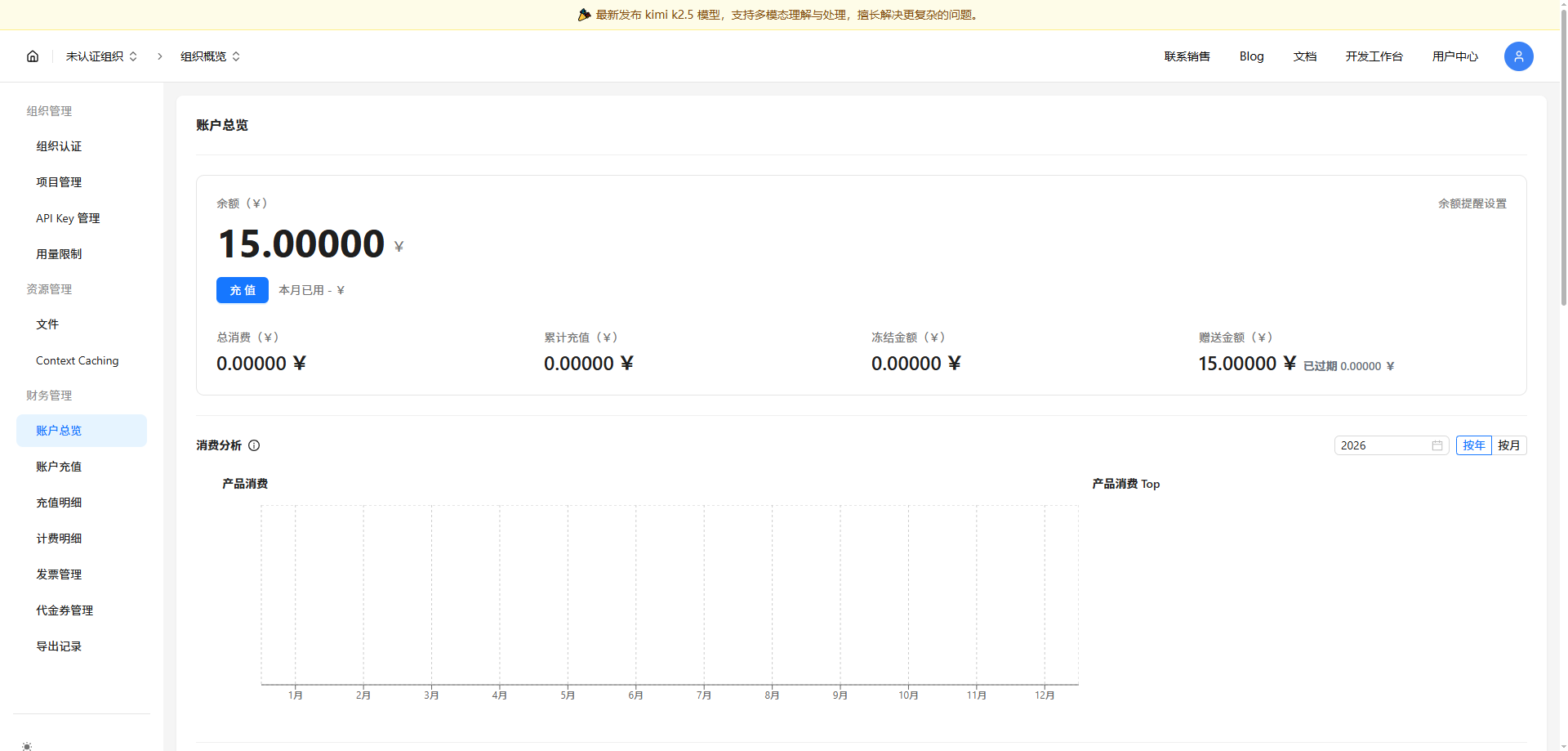The image size is (1568, 751).
Task: Open 计费明细 in the sidebar
Action: click(82, 539)
